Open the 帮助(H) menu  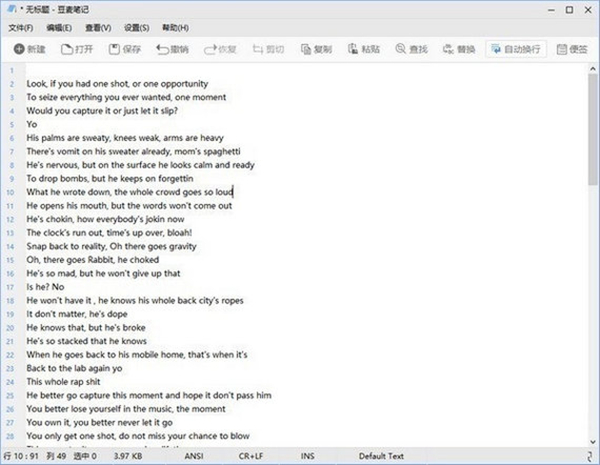(x=174, y=27)
